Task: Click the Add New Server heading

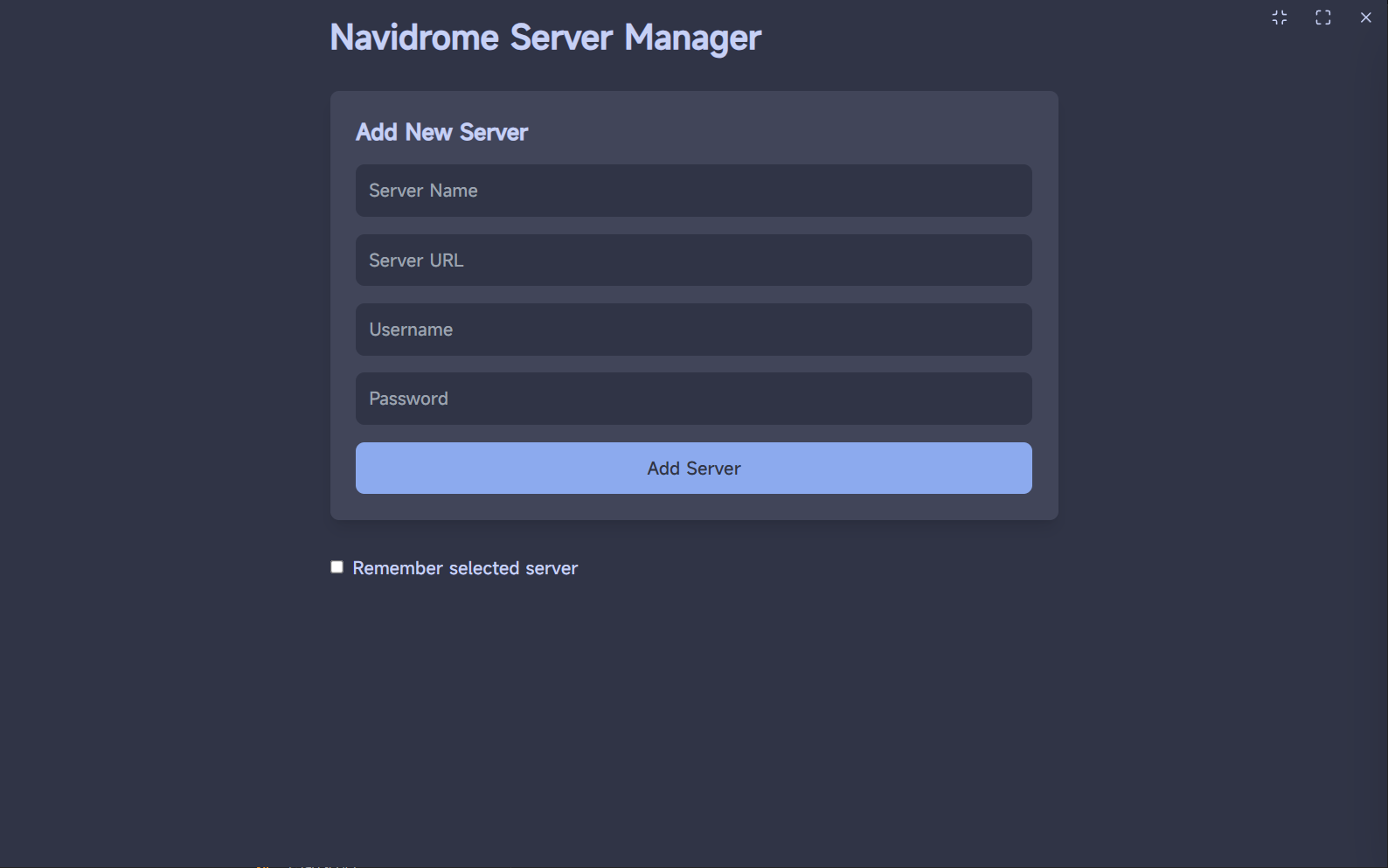Action: [441, 132]
